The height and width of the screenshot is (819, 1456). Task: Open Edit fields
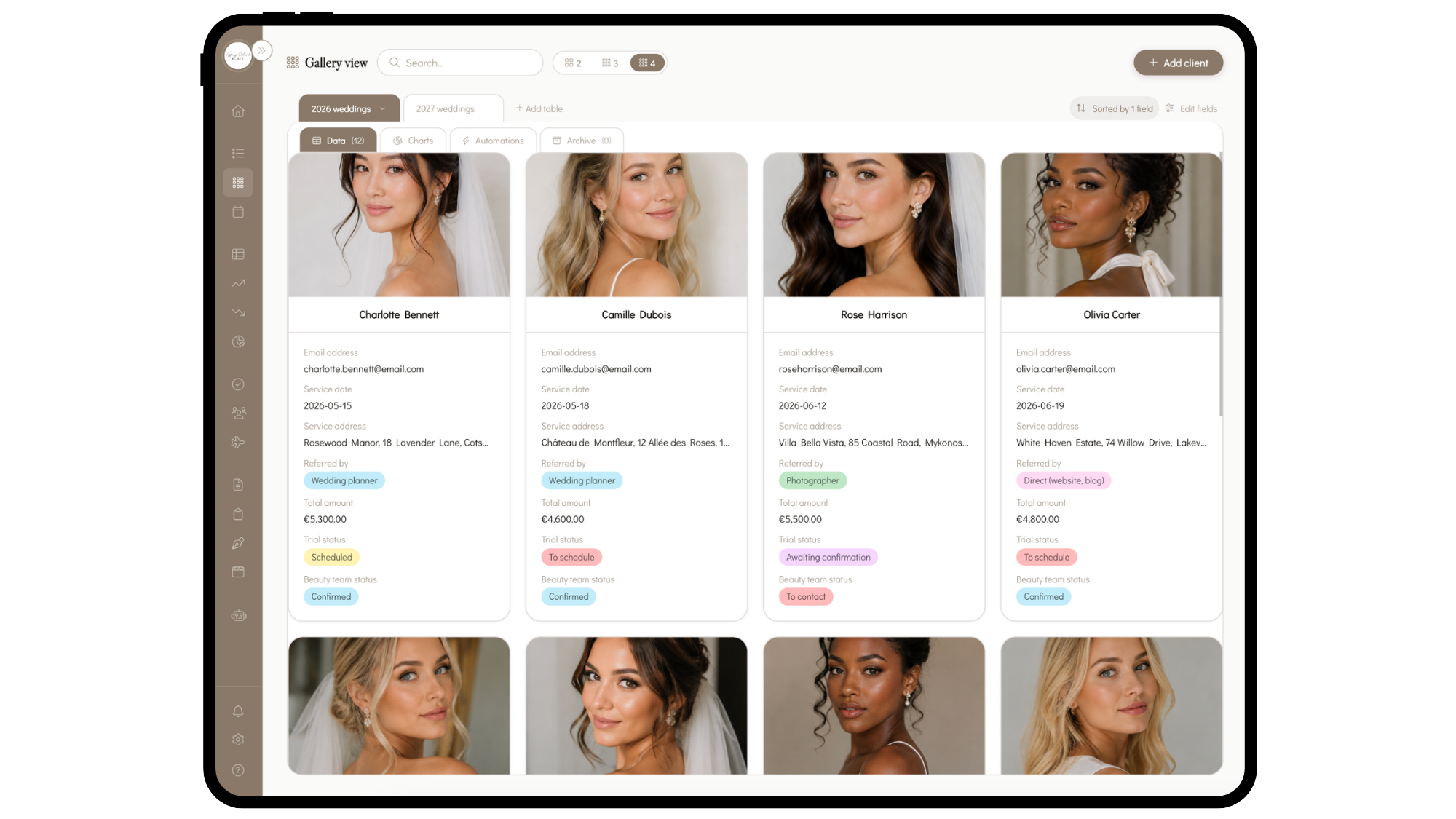1191,108
